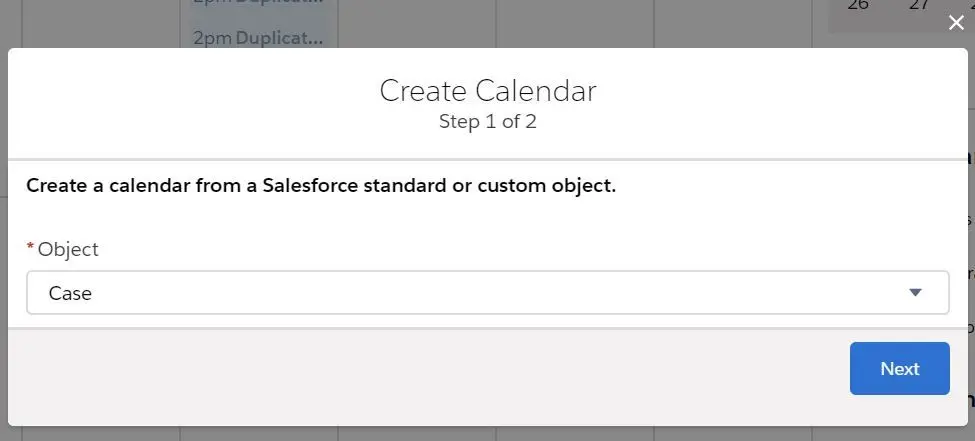
Task: Close the Create Calendar dialog via X icon
Action: [956, 23]
